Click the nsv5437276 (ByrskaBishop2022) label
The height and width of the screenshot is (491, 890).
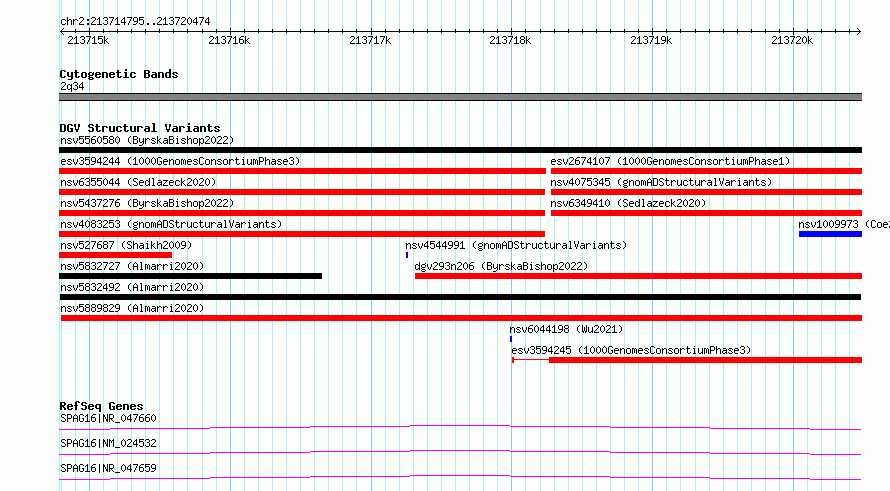(x=147, y=203)
